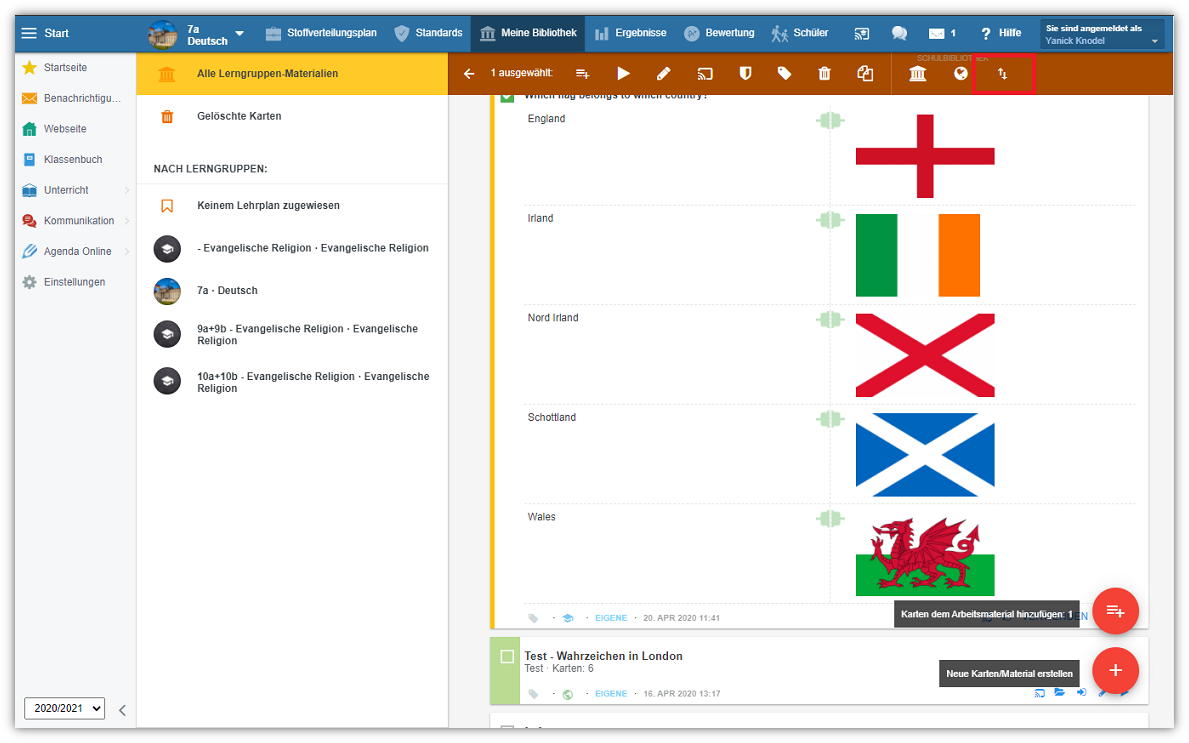Click the Wales red dragon flag

[925, 554]
